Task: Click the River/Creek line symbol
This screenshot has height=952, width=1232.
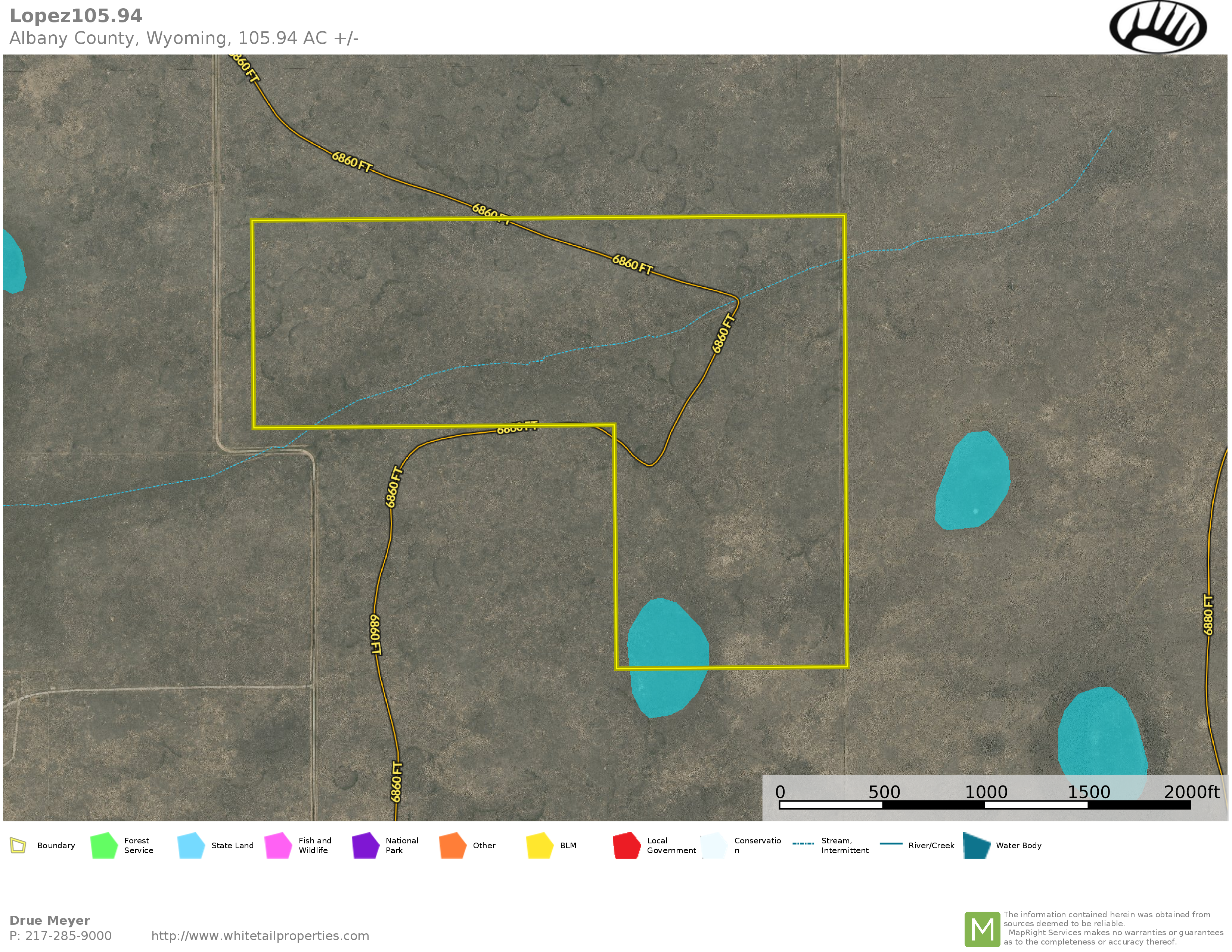Action: click(891, 844)
